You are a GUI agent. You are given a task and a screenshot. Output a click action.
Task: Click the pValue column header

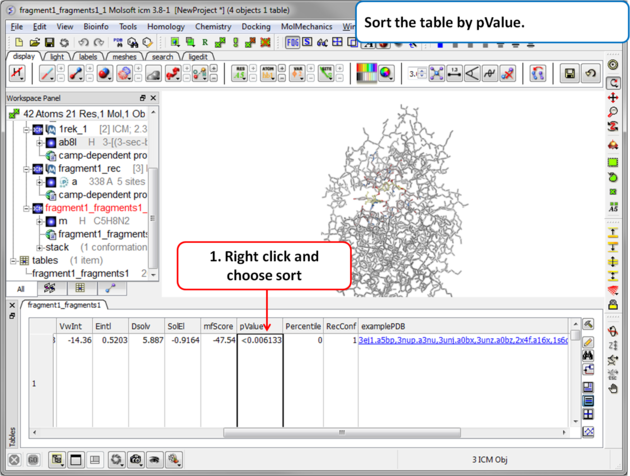258,326
